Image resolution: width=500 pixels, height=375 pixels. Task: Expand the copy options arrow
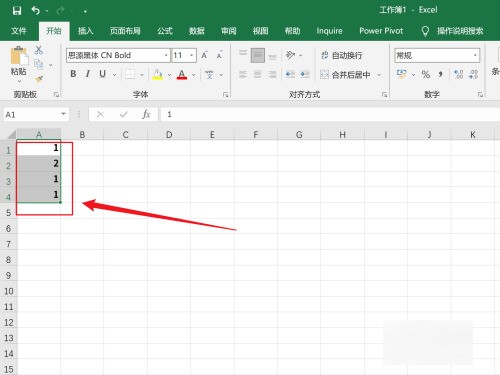pos(51,65)
